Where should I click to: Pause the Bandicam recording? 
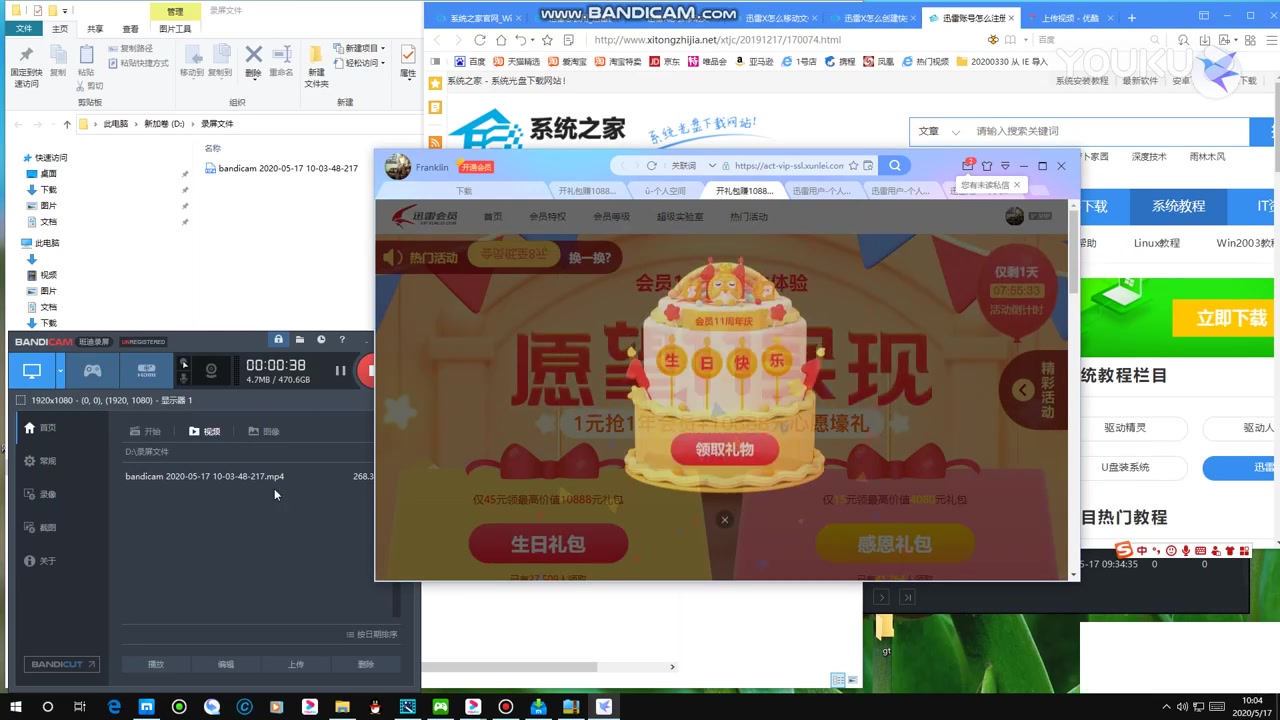[x=340, y=371]
